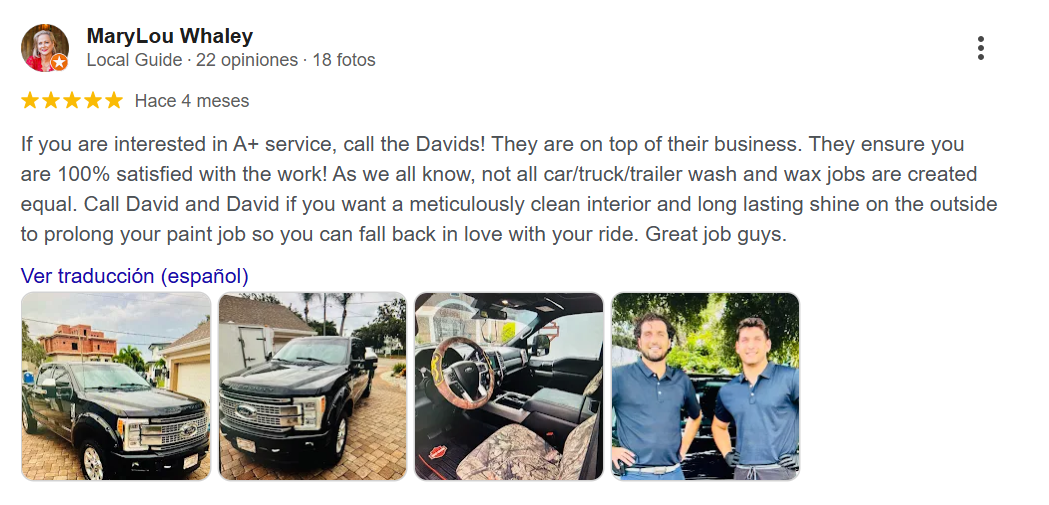1049x505 pixels.
Task: Open the three-dot review options menu
Action: tap(980, 48)
